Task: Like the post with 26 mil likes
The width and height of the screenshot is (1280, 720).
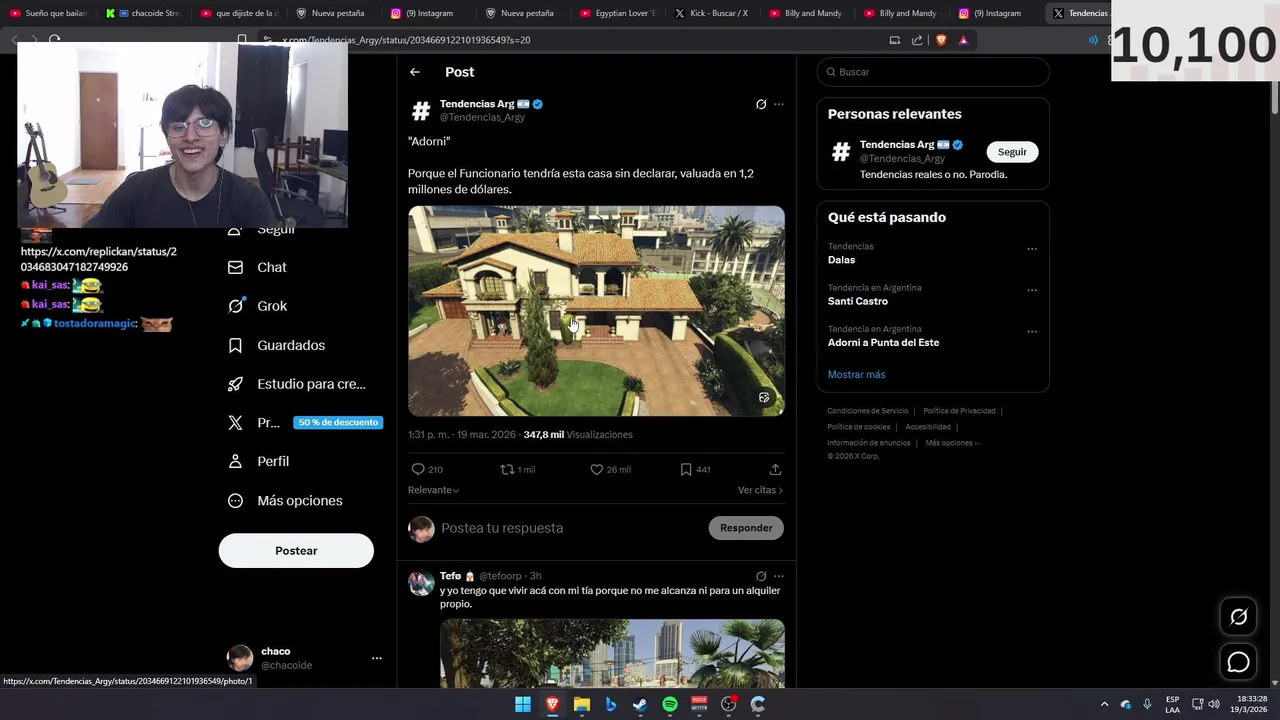Action: pos(610,469)
